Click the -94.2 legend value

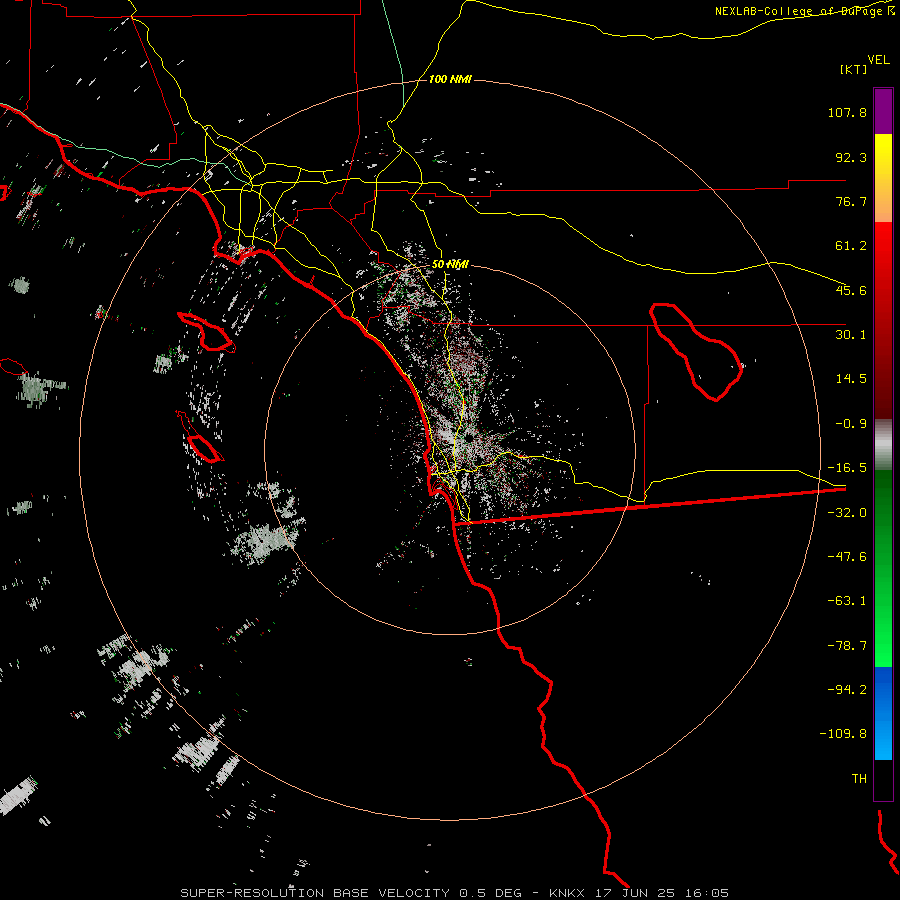tap(847, 689)
